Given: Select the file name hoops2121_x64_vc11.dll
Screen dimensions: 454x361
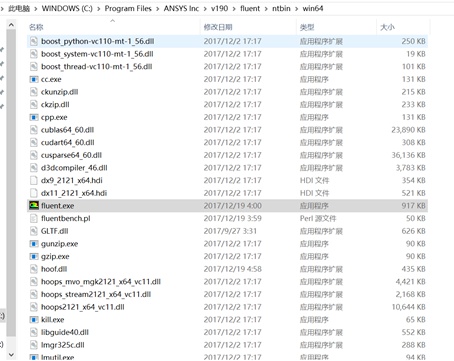Looking at the screenshot, I should (82, 307).
